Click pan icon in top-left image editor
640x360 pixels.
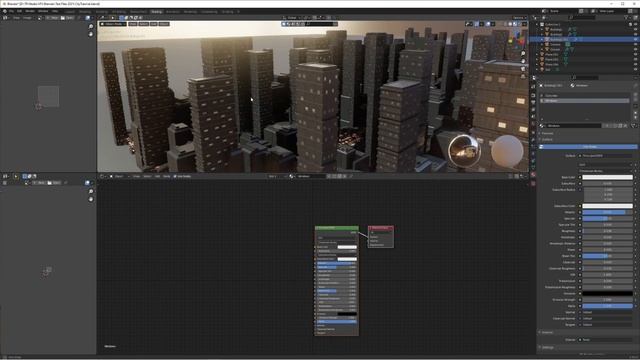tap(91, 34)
